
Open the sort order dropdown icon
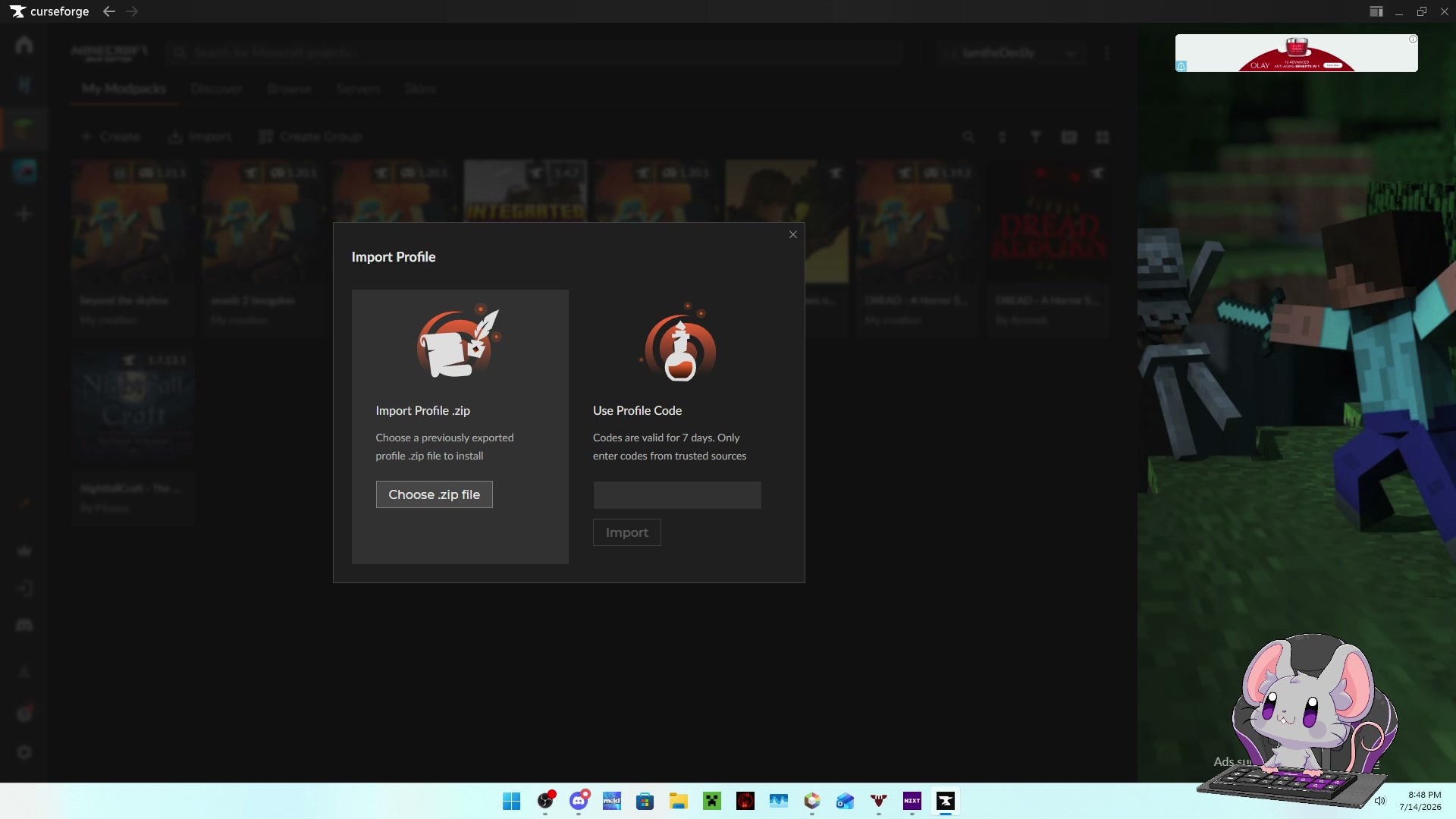coord(1002,137)
